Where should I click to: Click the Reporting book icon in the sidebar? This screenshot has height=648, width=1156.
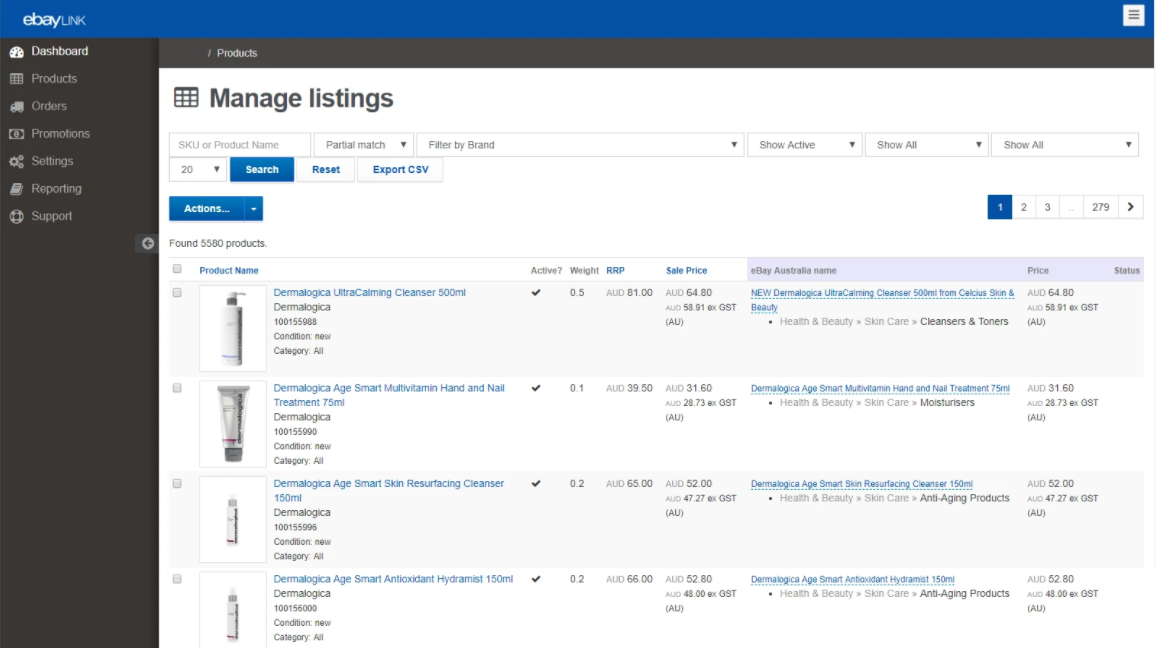pyautogui.click(x=16, y=189)
